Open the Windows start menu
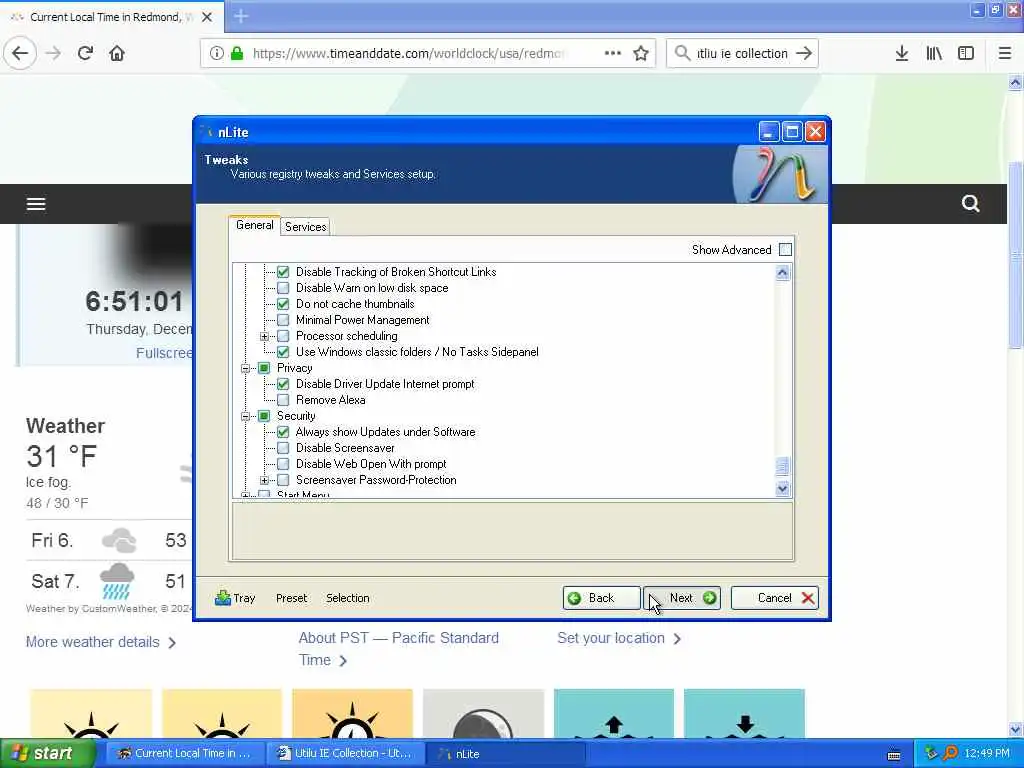This screenshot has width=1024, height=768. coord(47,754)
